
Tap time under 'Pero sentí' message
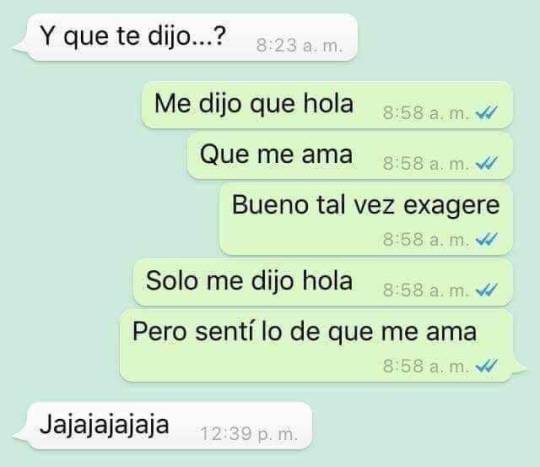pos(426,366)
